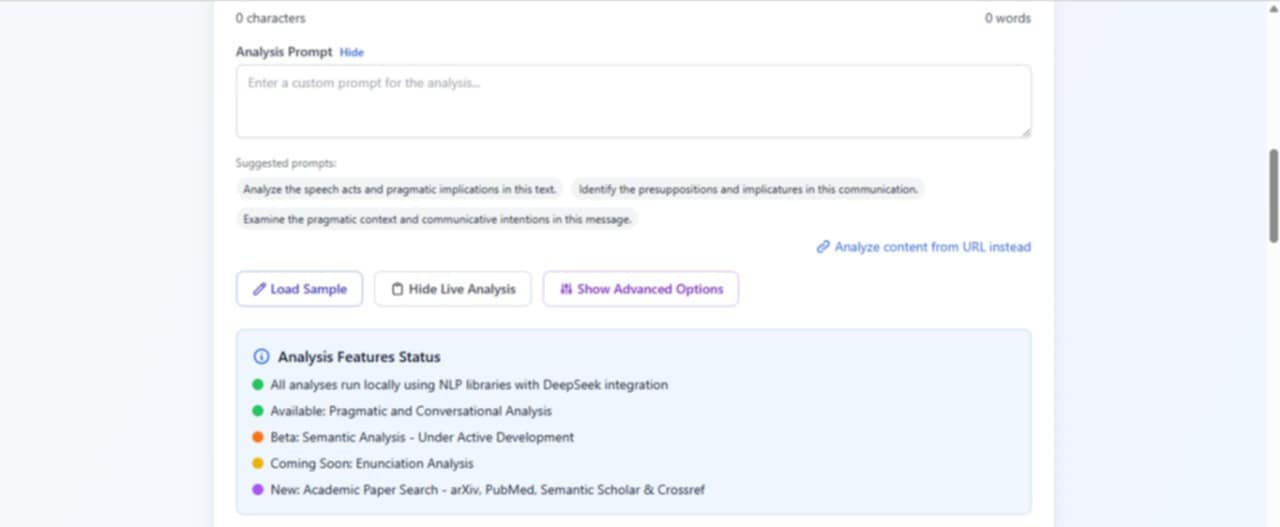Click 'Beta: Semantic Analysis - Under Active Development'
Viewport: 1280px width, 527px height.
click(x=422, y=437)
